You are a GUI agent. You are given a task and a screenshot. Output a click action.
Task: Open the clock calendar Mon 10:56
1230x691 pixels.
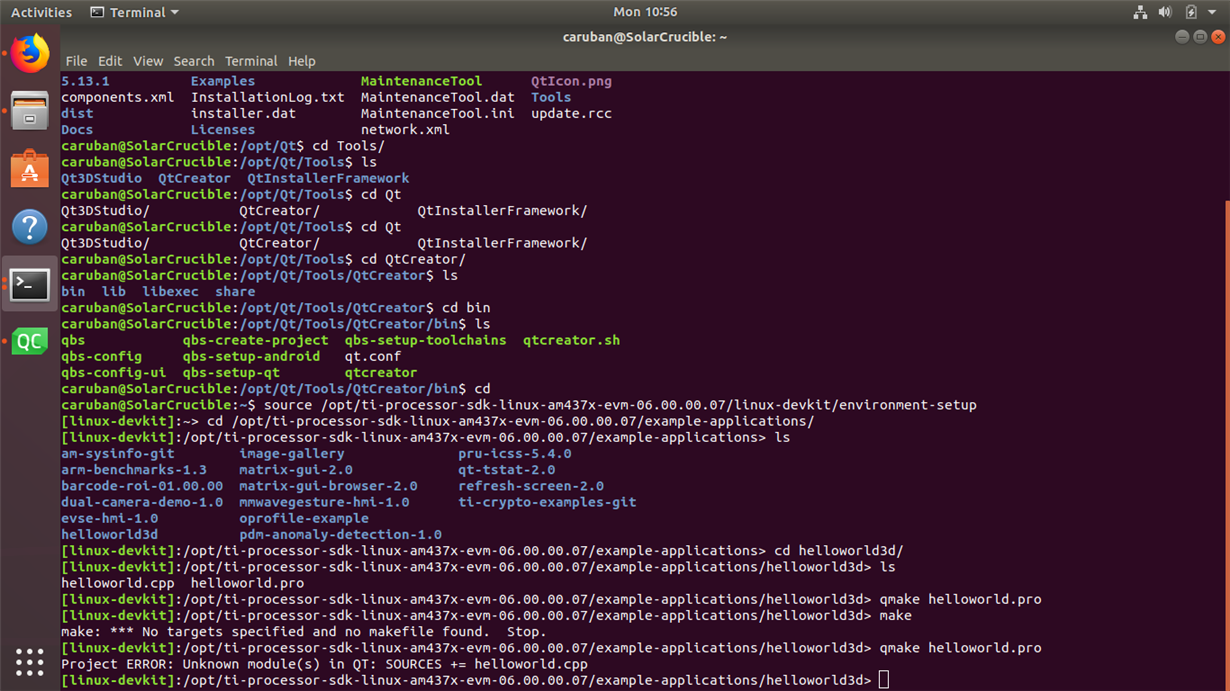tap(645, 12)
